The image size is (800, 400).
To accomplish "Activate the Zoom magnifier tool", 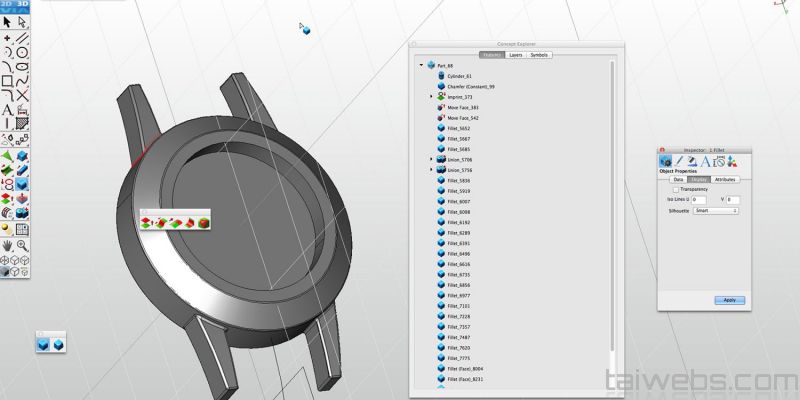I will tap(21, 243).
